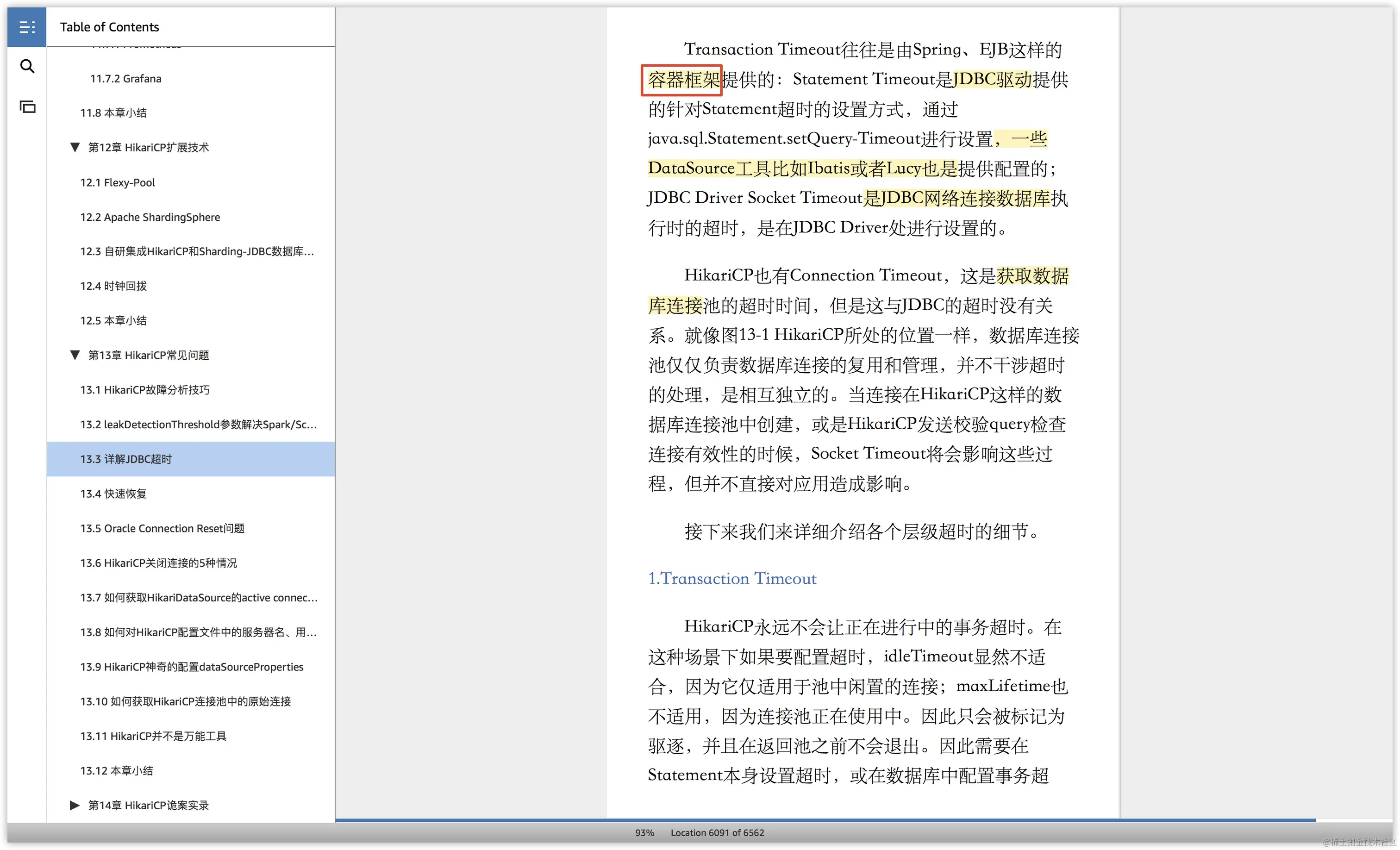The width and height of the screenshot is (1400, 850).
Task: Open 13.1 HikariCP故障分析技巧 entry
Action: tap(144, 390)
